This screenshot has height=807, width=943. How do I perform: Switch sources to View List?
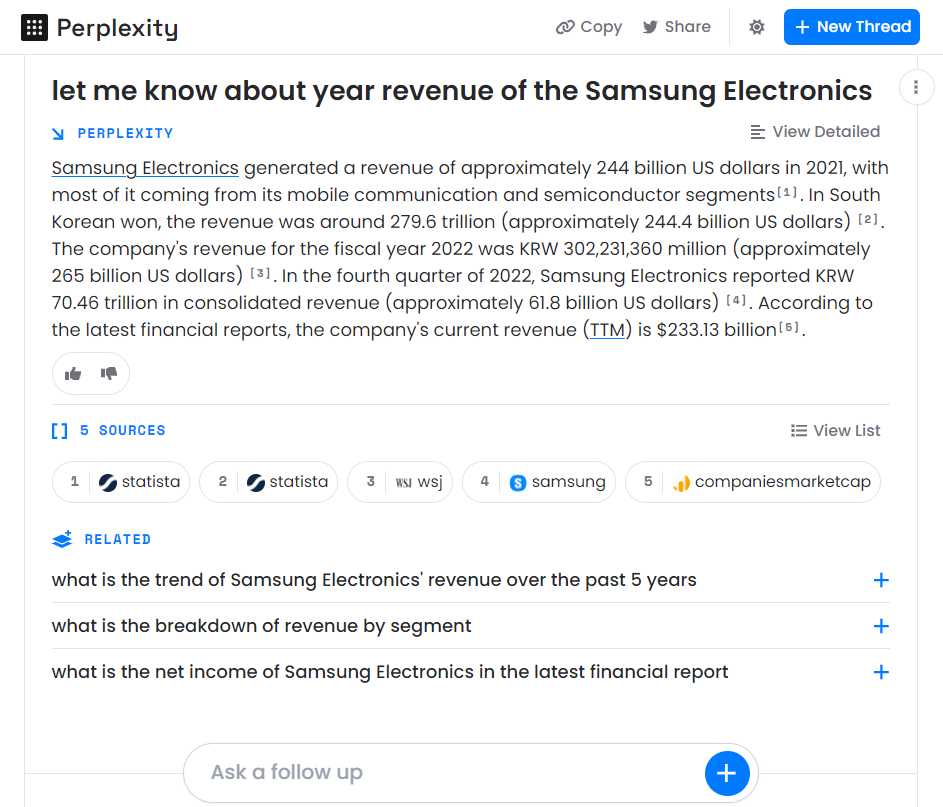coord(835,431)
